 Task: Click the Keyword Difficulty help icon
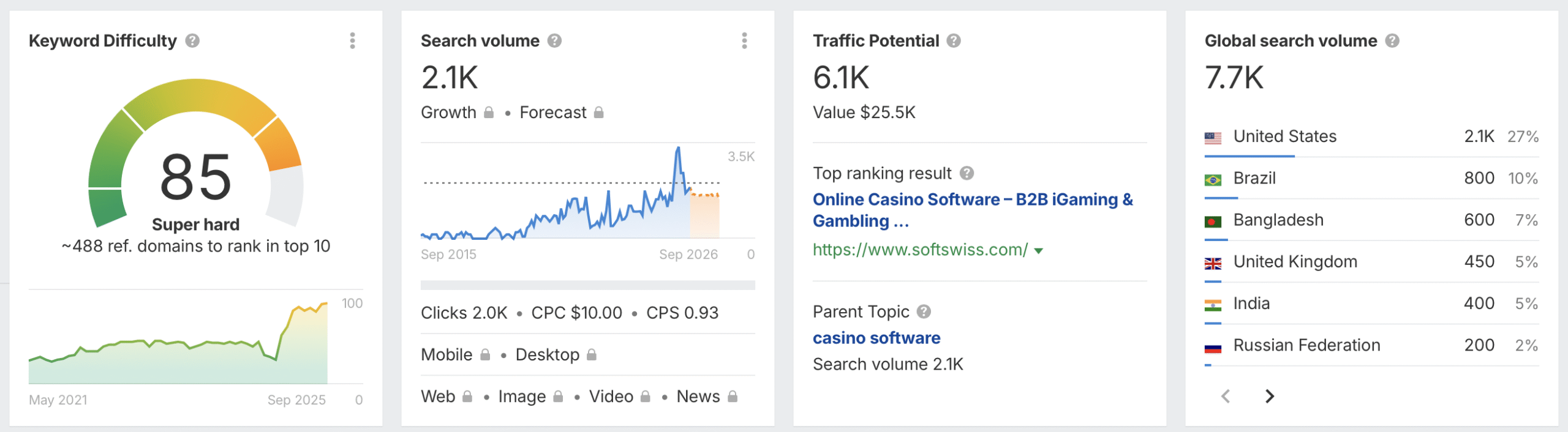pos(192,41)
